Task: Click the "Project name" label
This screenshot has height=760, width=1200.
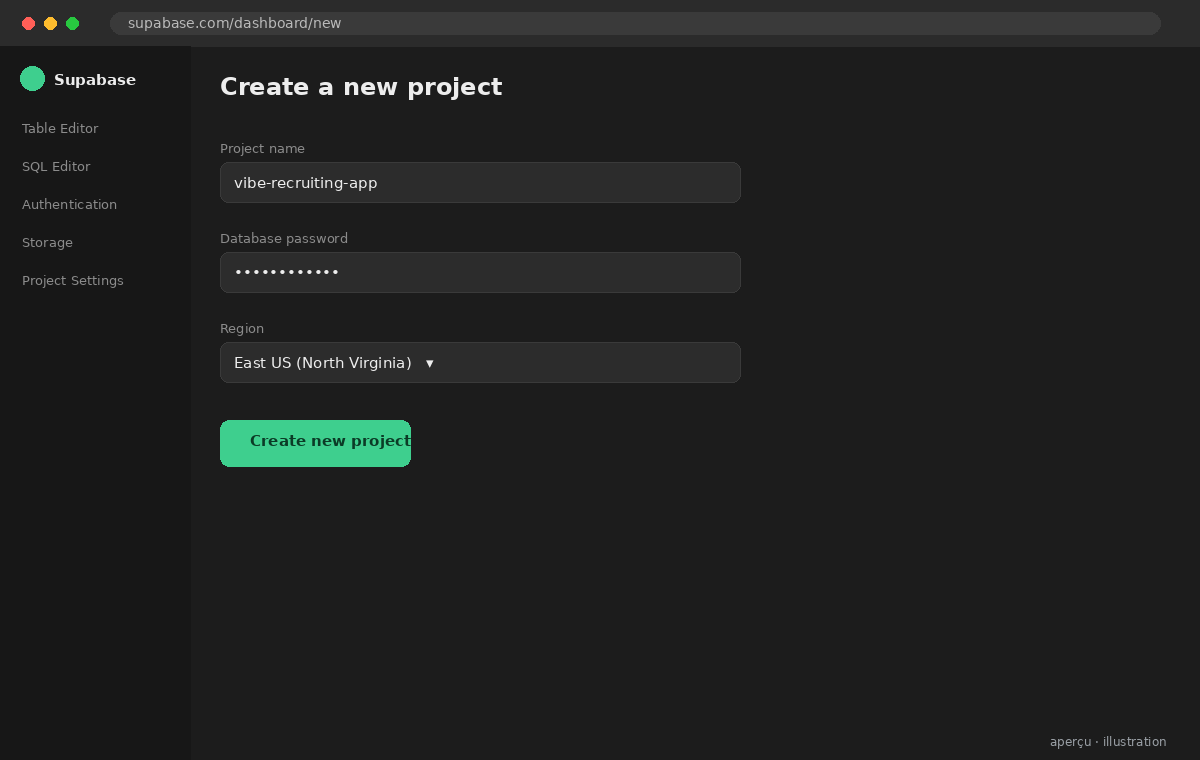Action: [x=262, y=148]
